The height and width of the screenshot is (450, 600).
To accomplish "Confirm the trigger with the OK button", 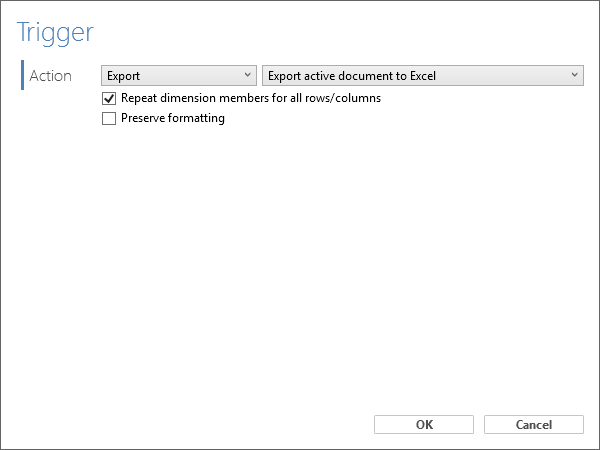I will [x=424, y=424].
